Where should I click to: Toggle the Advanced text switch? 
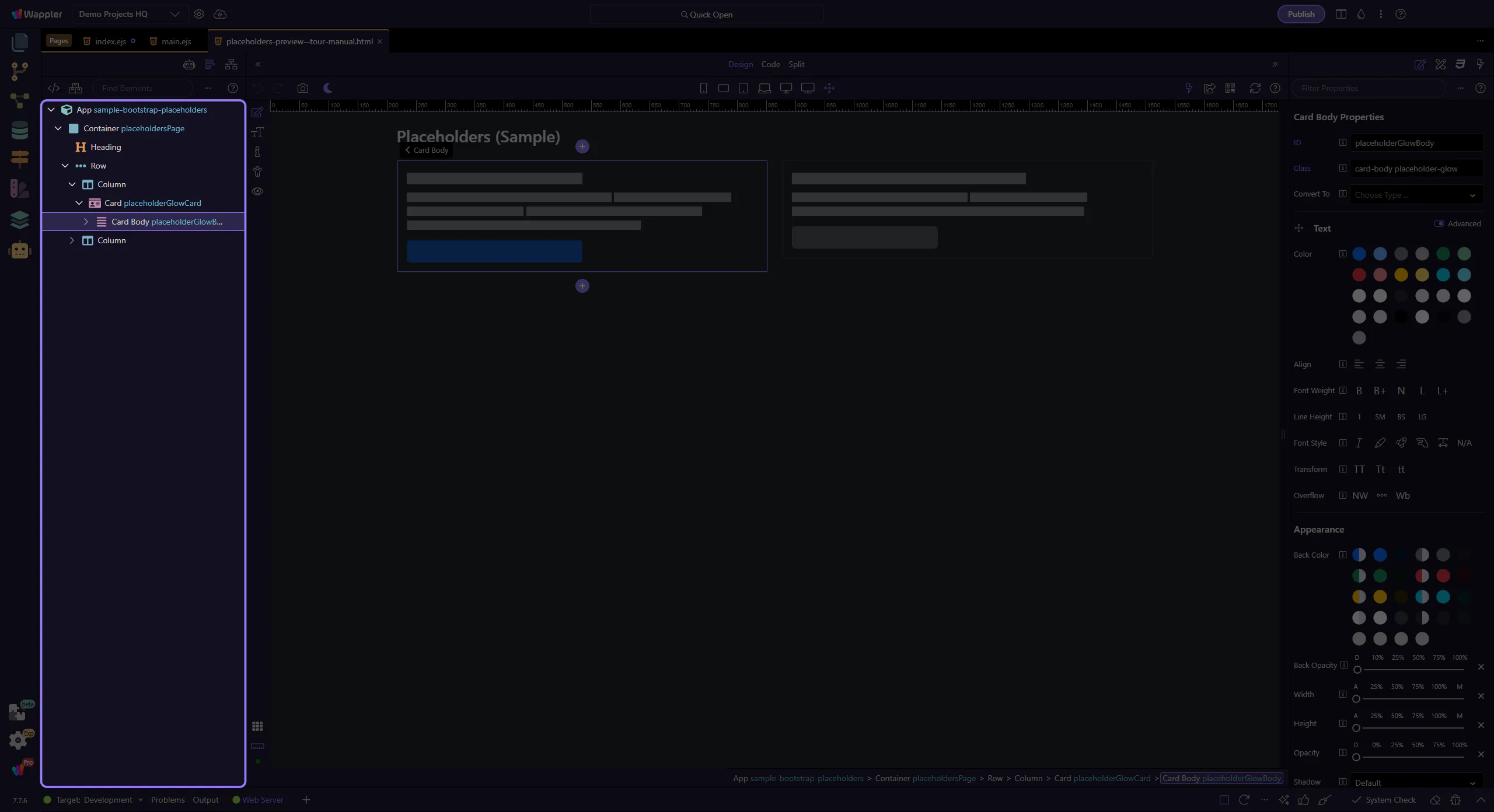pos(1439,224)
